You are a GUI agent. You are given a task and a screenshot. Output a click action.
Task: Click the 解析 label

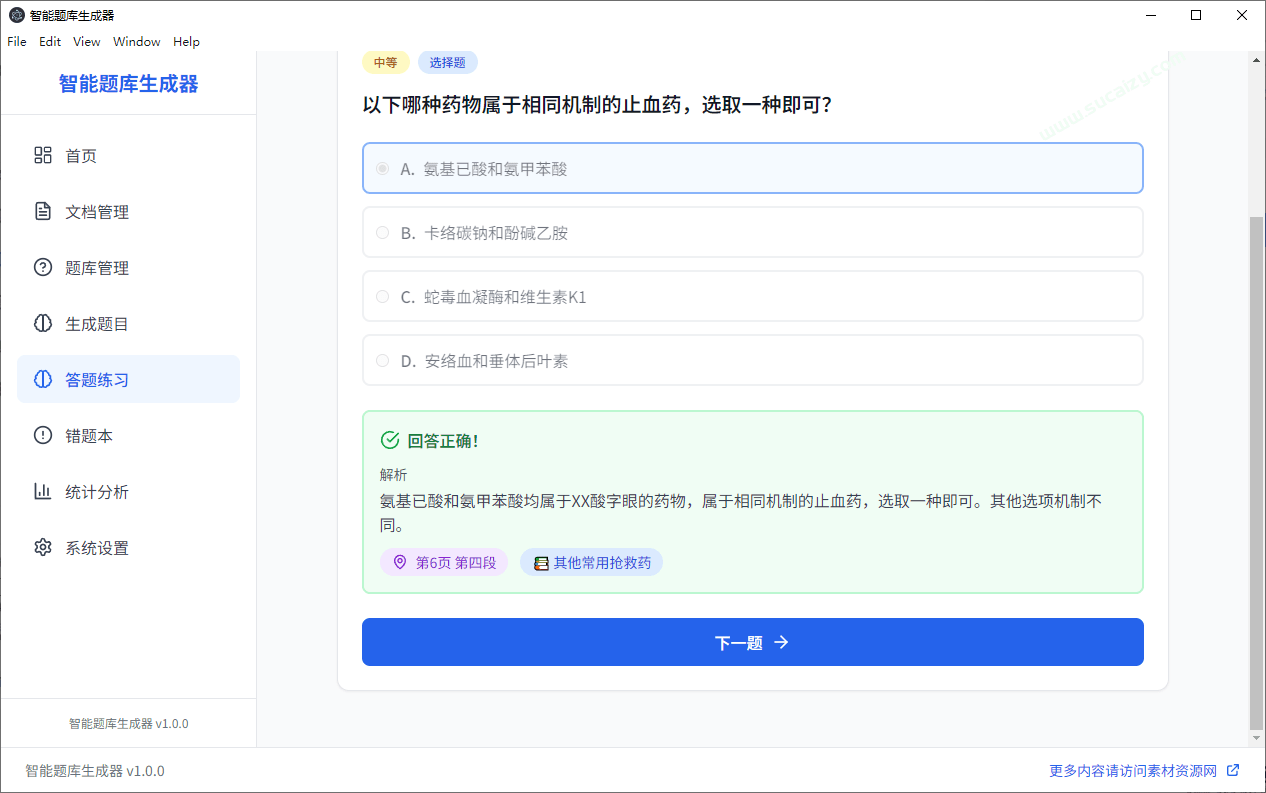click(393, 475)
